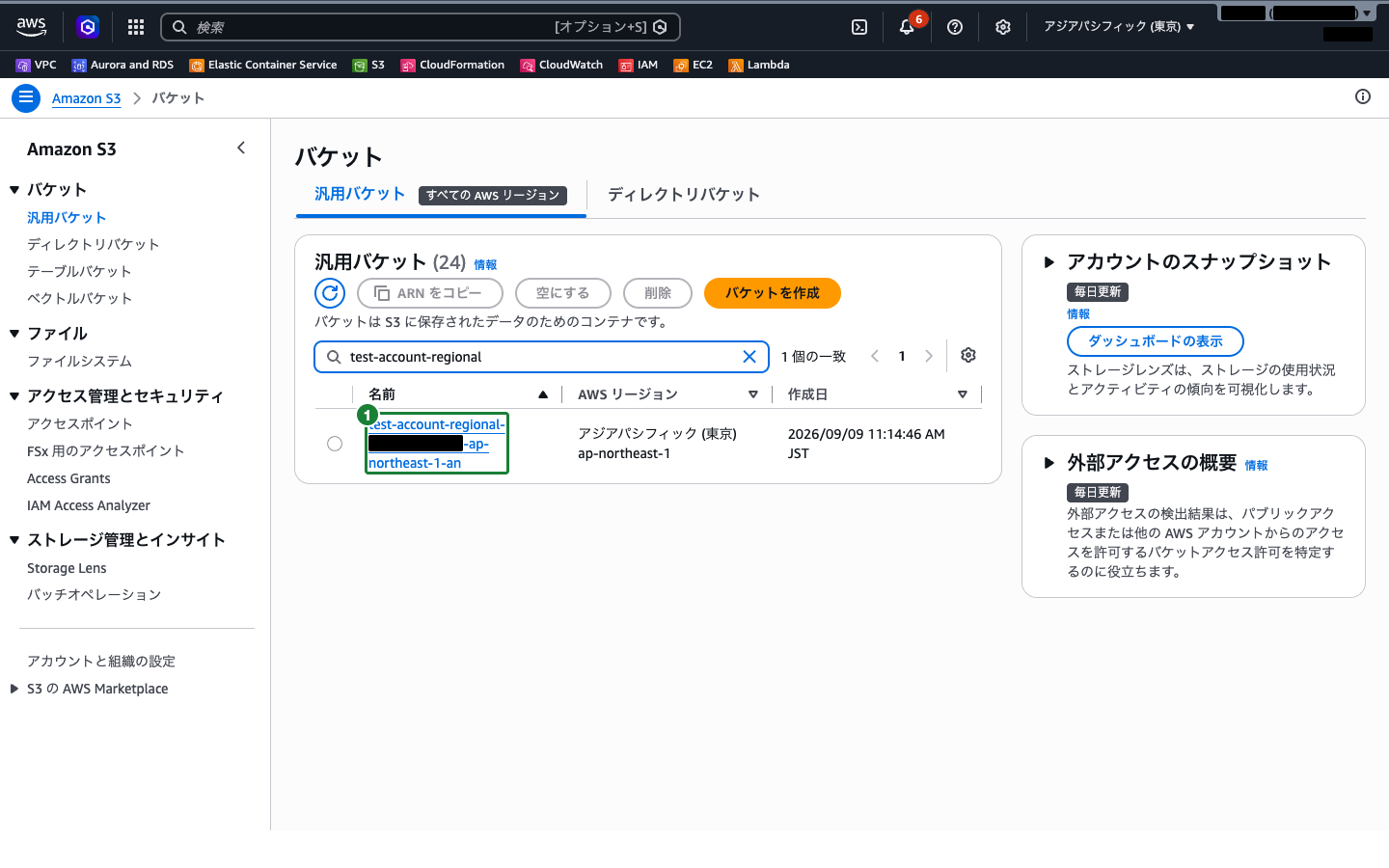Collapse the アクセス管理とセキュリティ section
The width and height of the screenshot is (1389, 868).
(x=14, y=396)
